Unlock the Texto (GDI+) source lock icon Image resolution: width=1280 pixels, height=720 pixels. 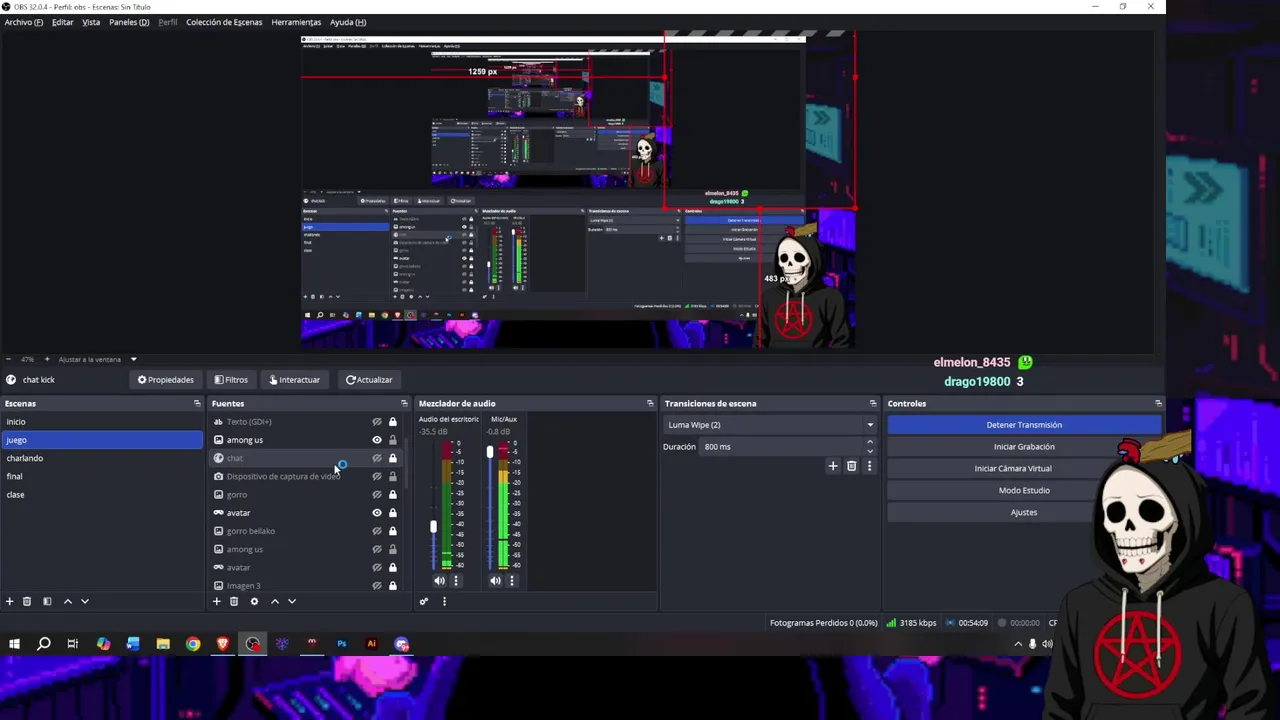tap(393, 422)
